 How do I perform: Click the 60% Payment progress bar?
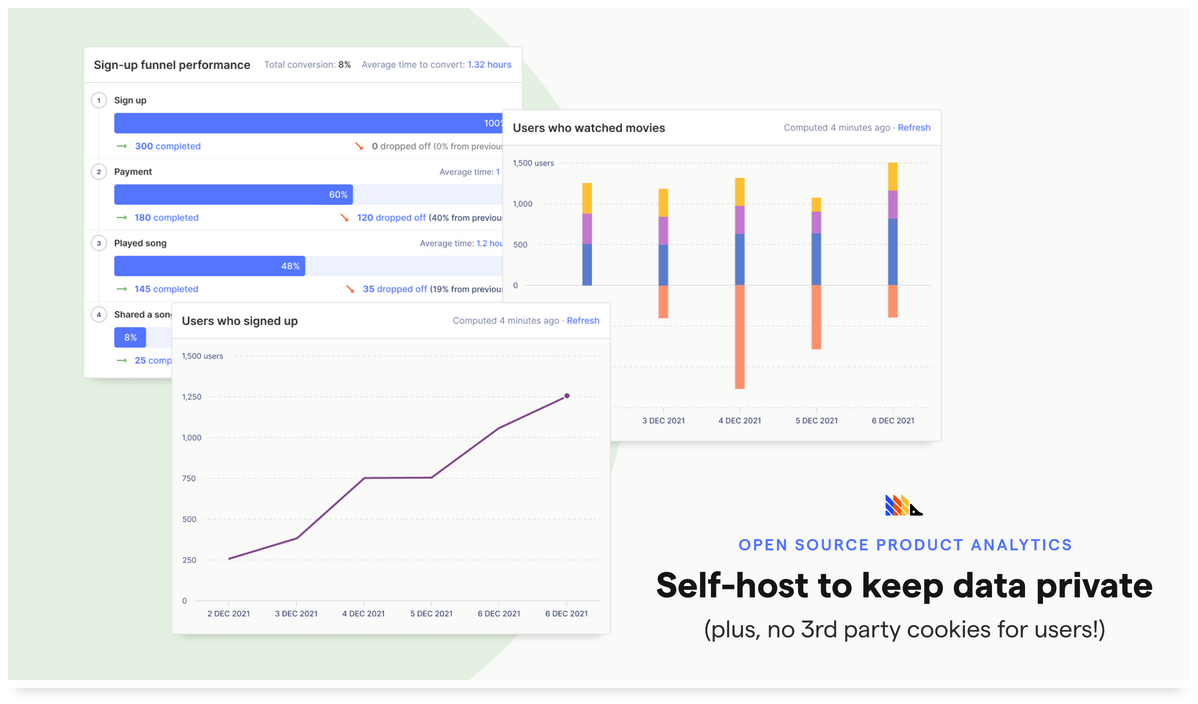233,194
